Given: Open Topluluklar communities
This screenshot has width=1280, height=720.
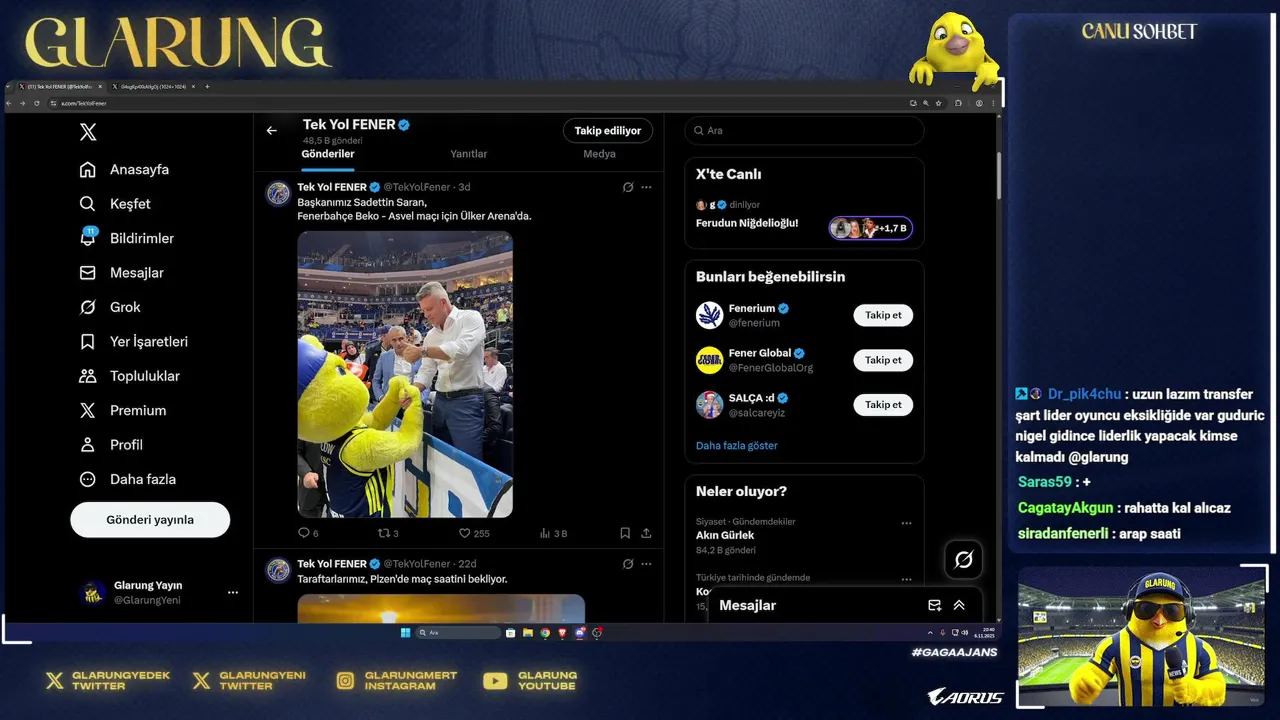Looking at the screenshot, I should 130,376.
